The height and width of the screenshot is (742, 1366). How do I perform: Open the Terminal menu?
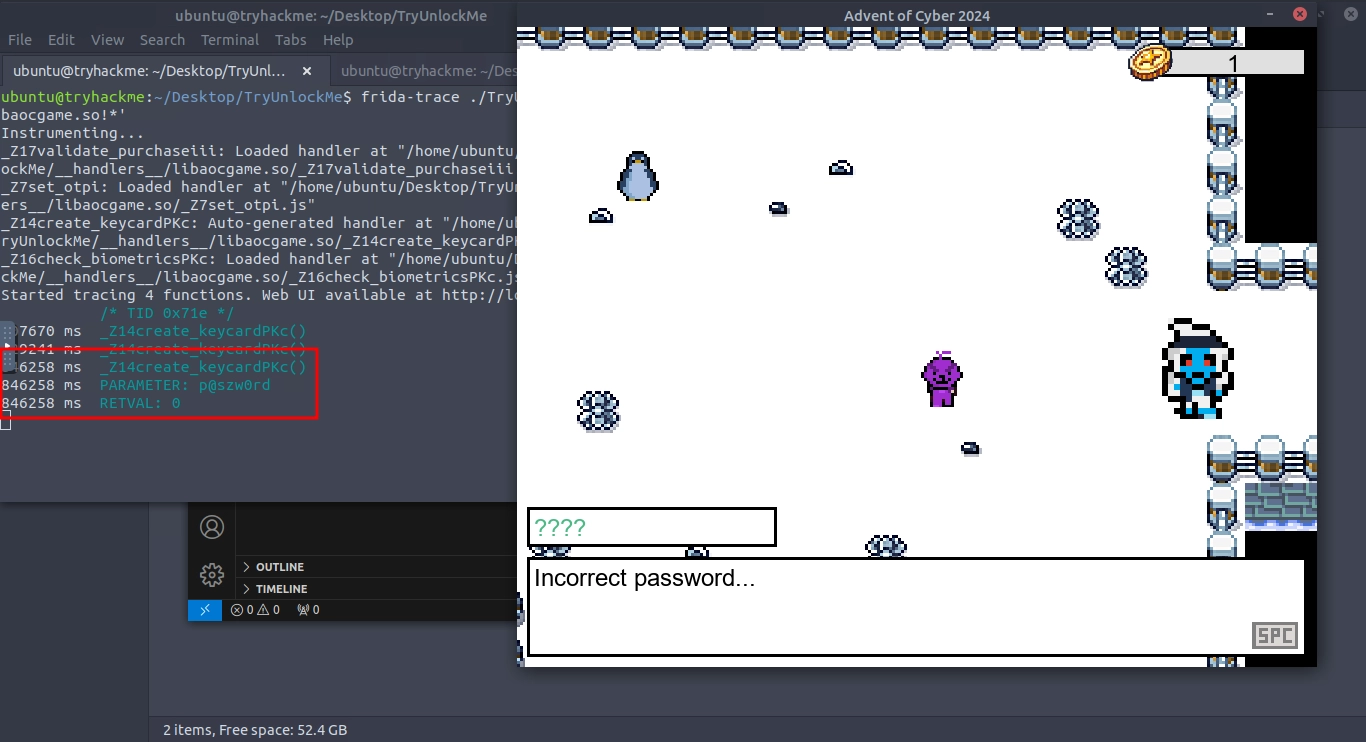tap(229, 40)
